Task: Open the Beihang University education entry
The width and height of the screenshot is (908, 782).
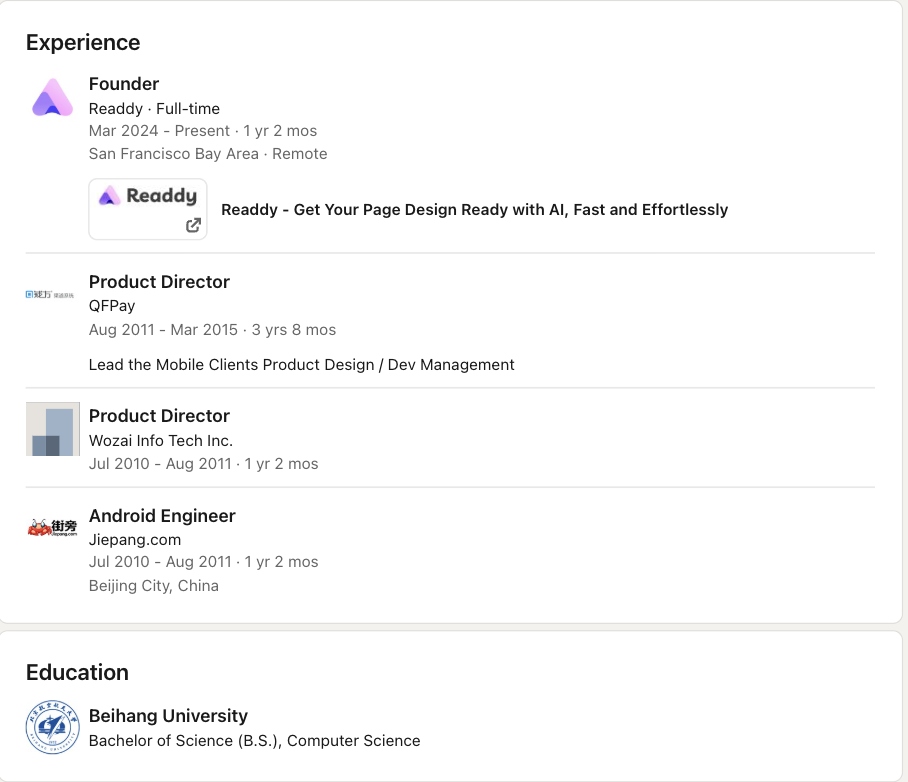Action: (x=168, y=716)
